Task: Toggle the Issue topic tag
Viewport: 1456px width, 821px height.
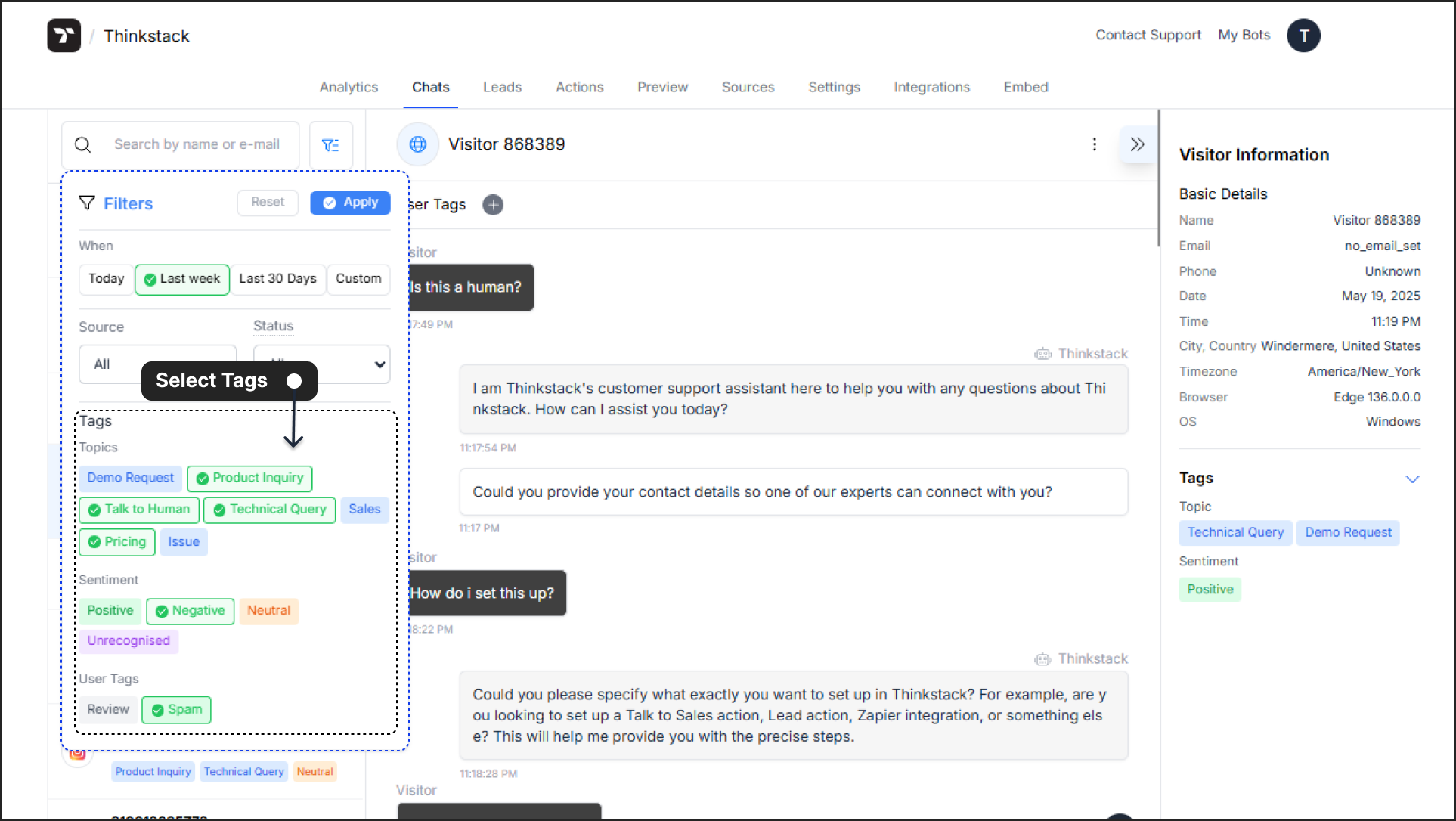Action: point(184,542)
